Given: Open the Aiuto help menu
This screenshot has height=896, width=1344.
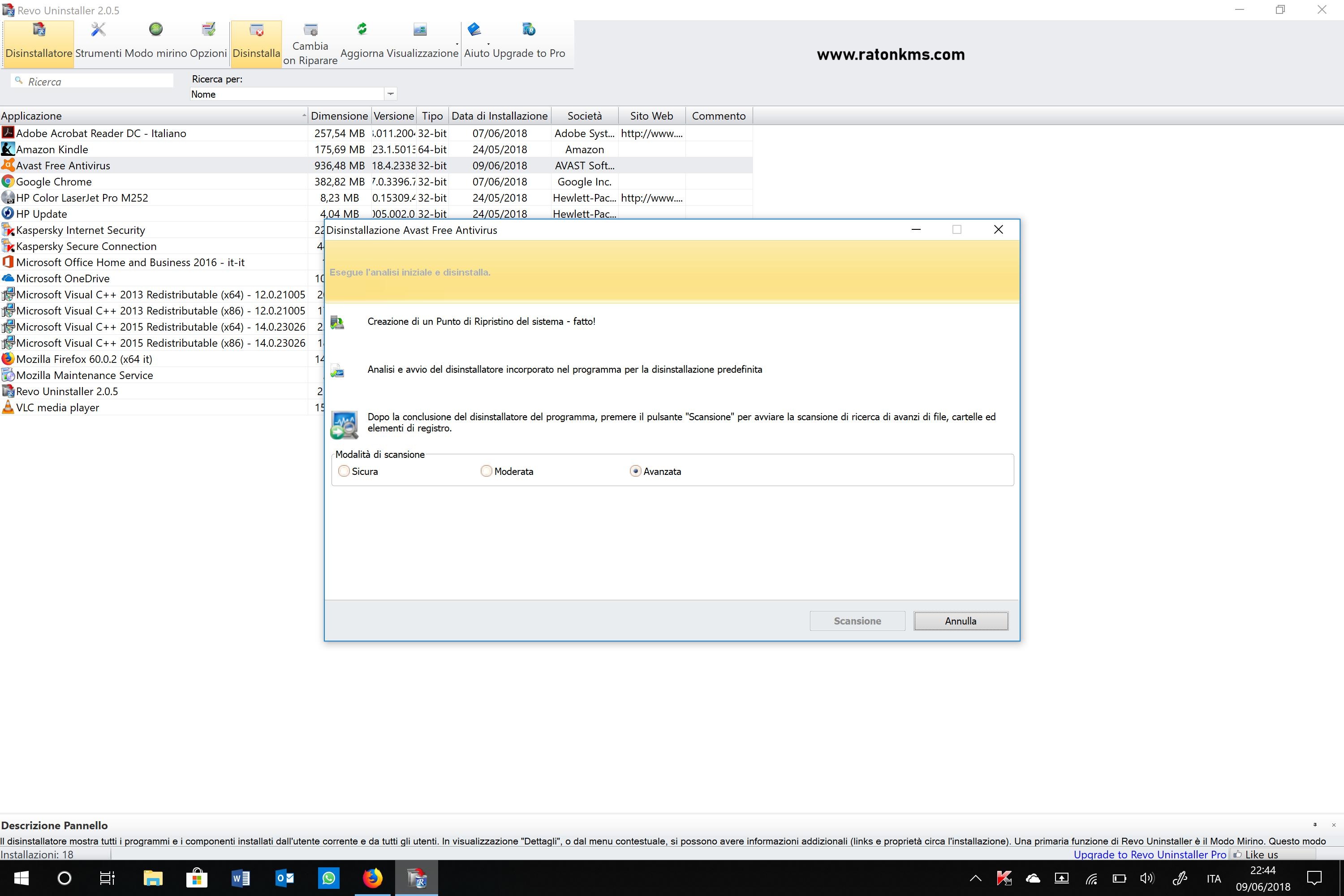Looking at the screenshot, I should tap(477, 43).
